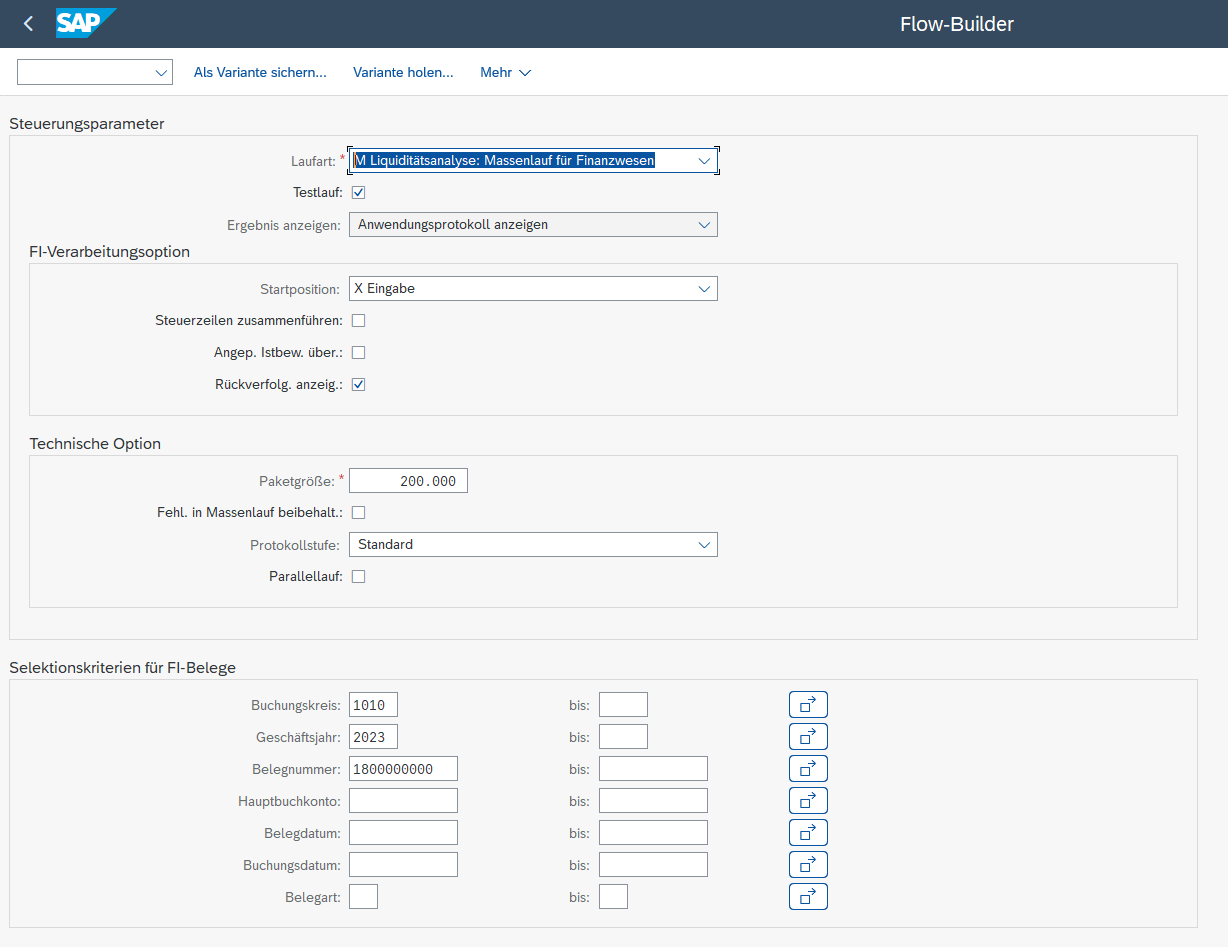Expand the Laufart dropdown

coord(704,161)
